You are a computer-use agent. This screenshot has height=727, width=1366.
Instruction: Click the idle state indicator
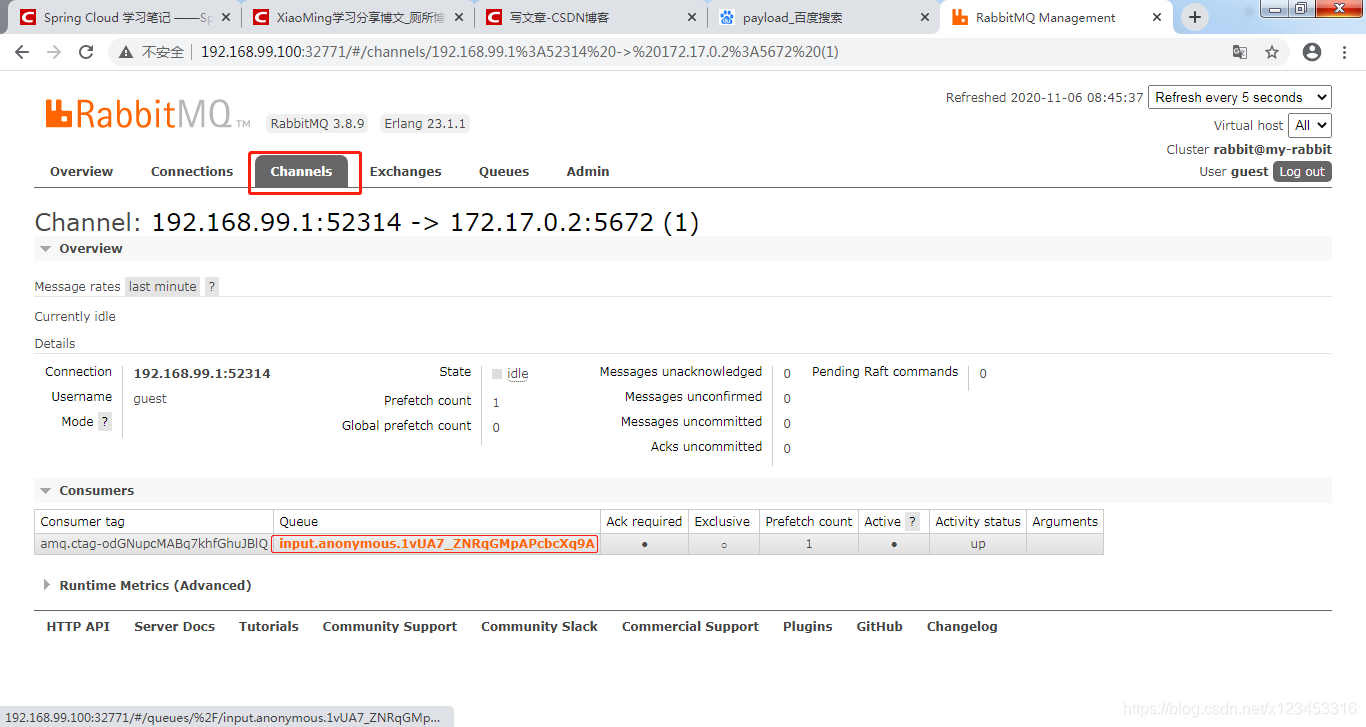[x=510, y=374]
